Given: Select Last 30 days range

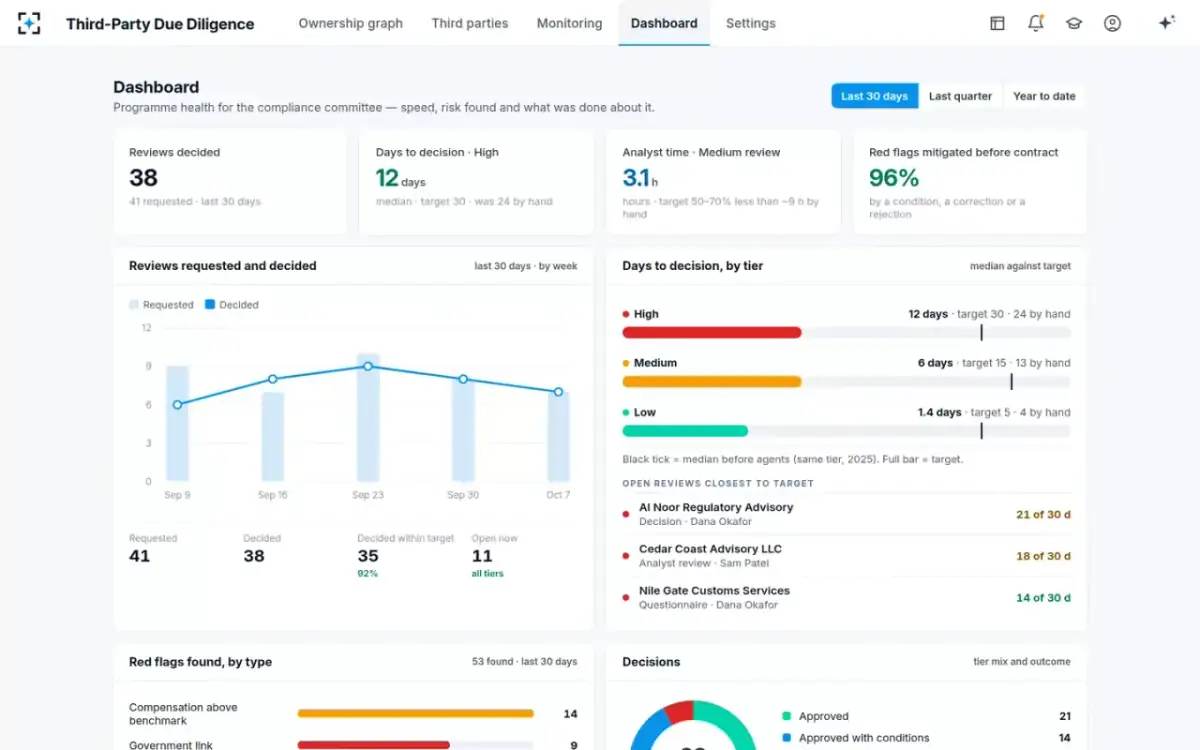Looking at the screenshot, I should 874,96.
